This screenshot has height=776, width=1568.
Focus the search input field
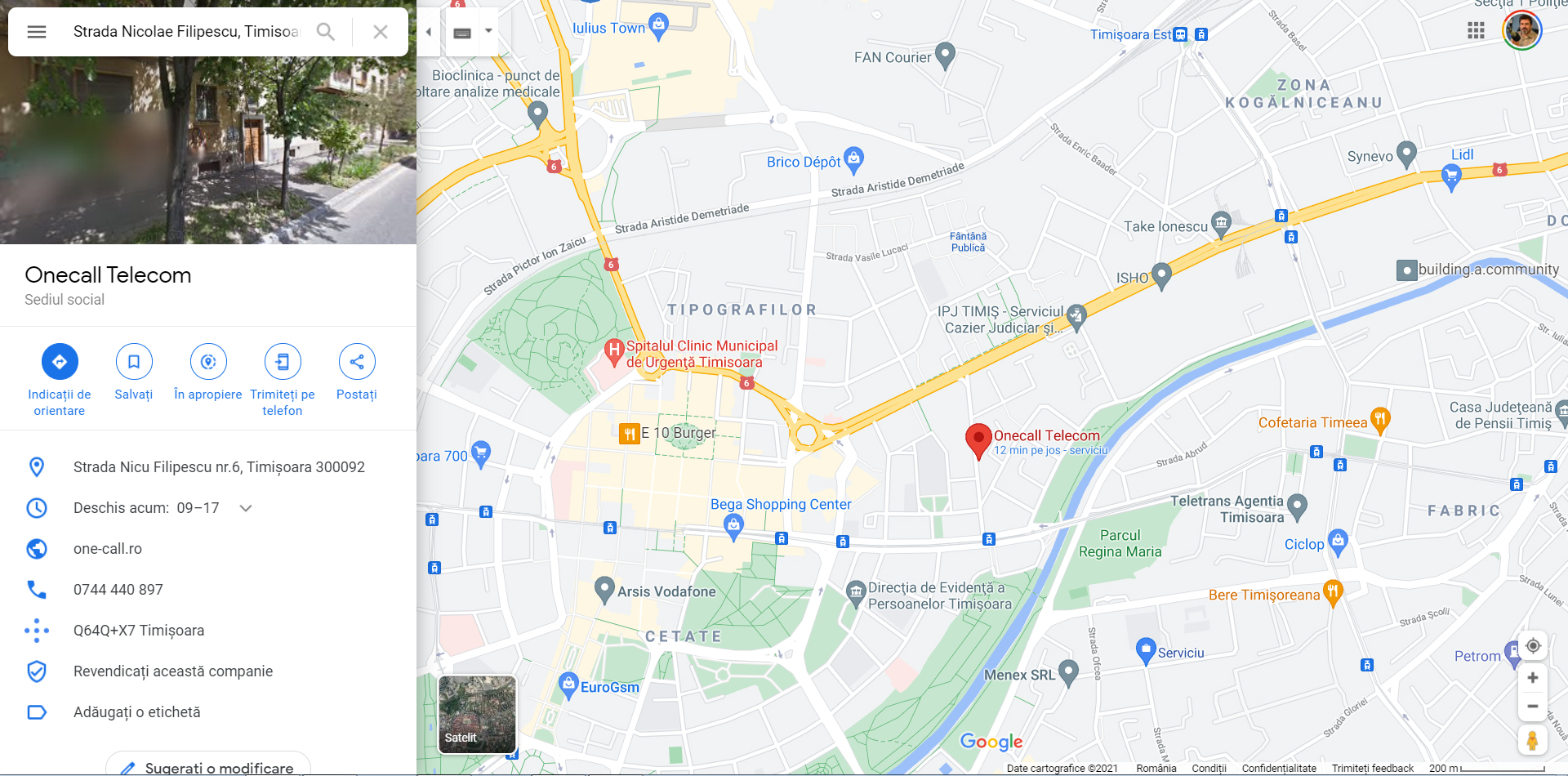pyautogui.click(x=186, y=32)
